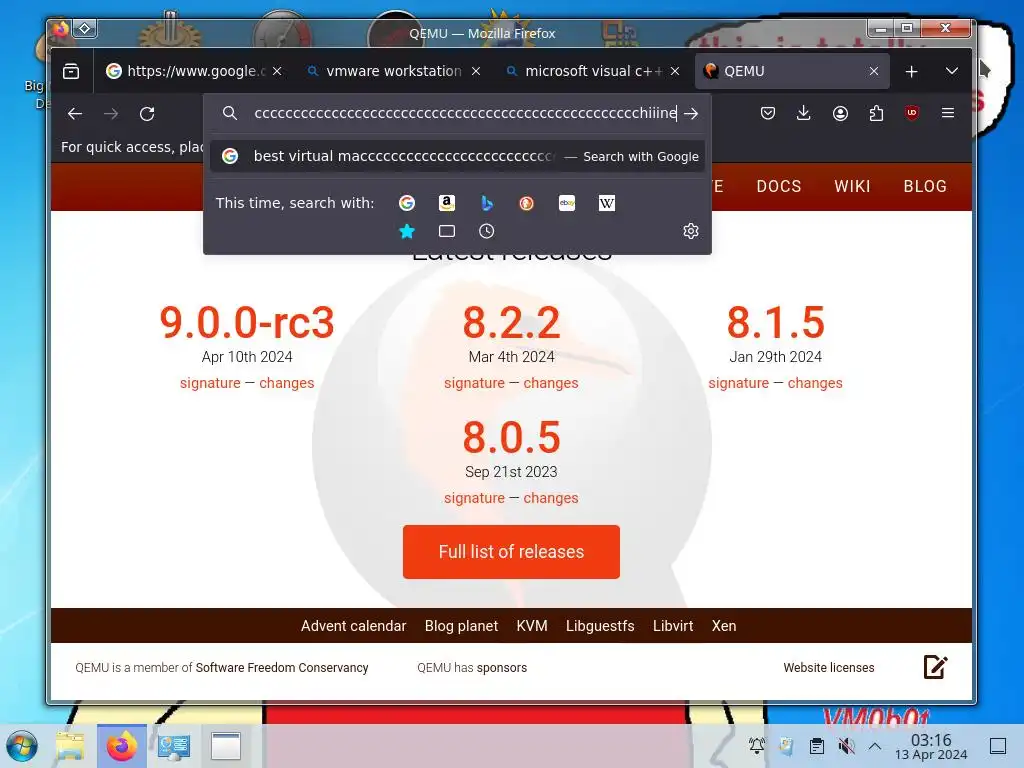The height and width of the screenshot is (768, 1024).
Task: Open Firefox account icon
Action: click(x=840, y=113)
